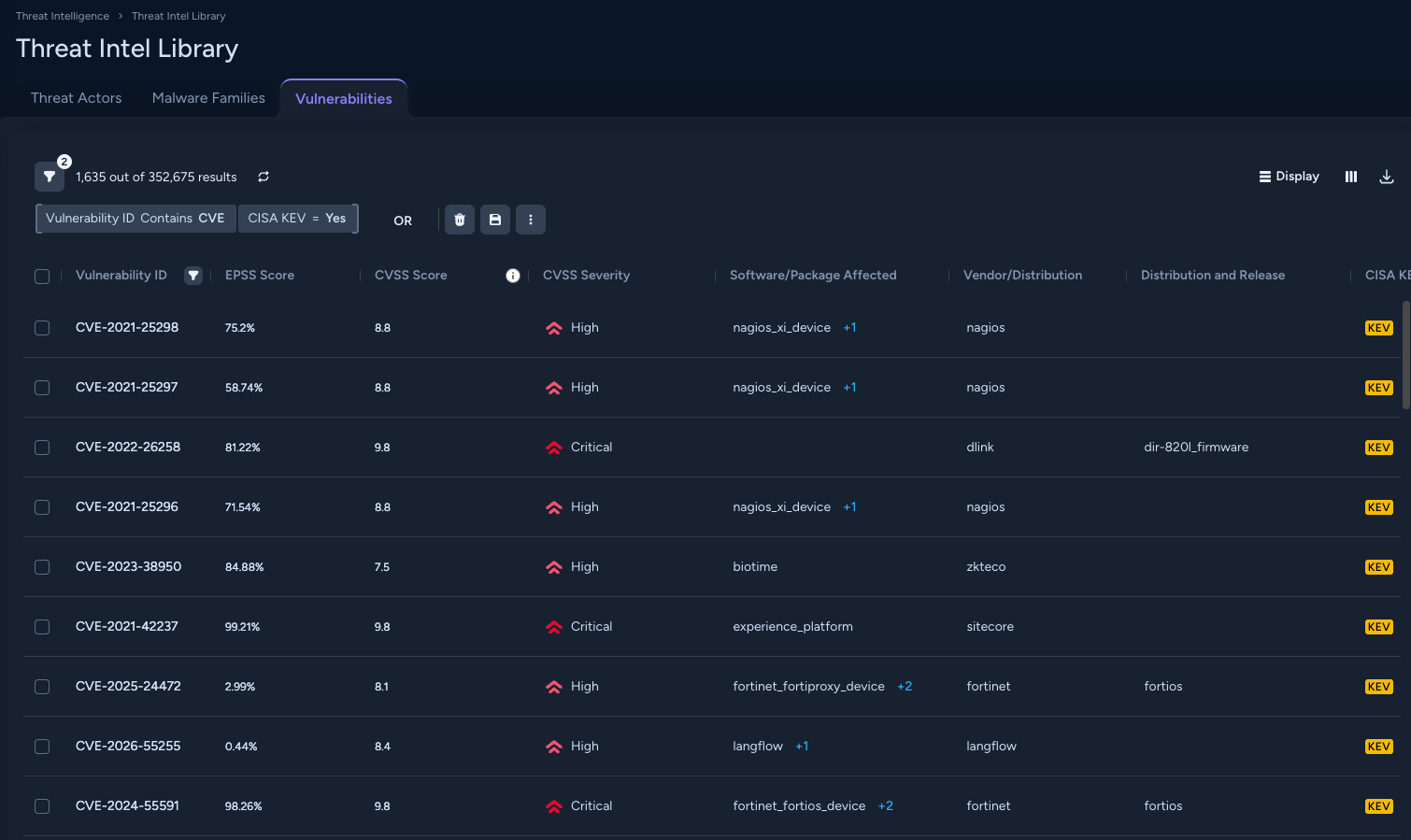
Task: Expand +1 software for CVE-2021-25297
Action: coord(849,388)
